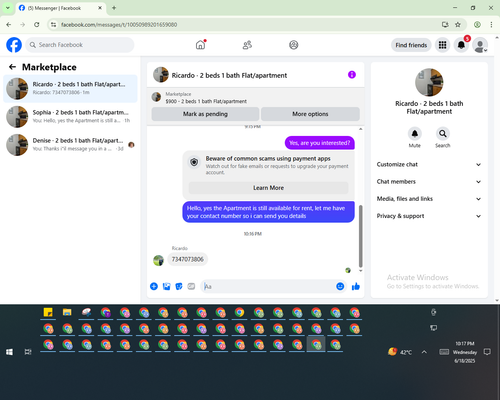The image size is (500, 400).
Task: Open a new browser tab
Action: 114,8
